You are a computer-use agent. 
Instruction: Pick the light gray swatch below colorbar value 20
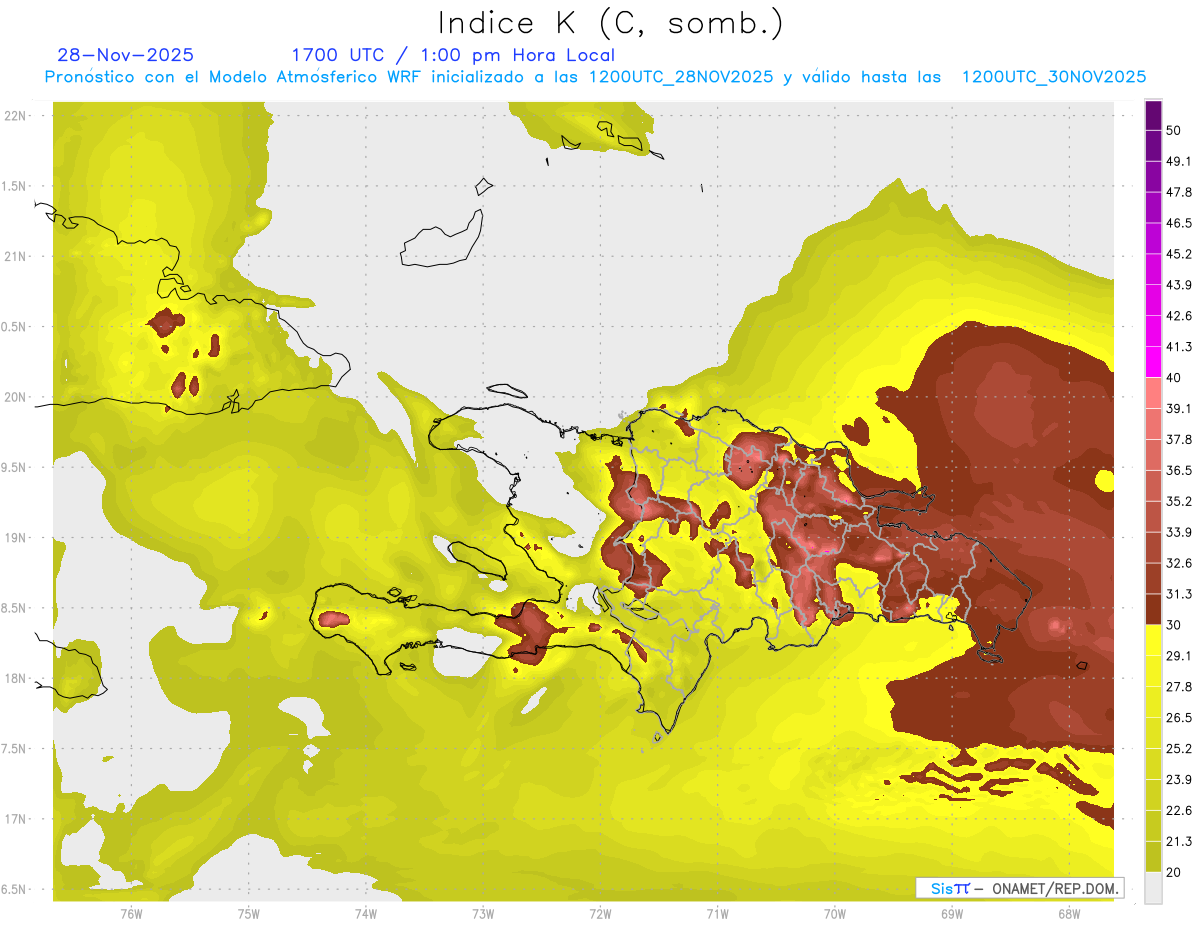(1153, 887)
